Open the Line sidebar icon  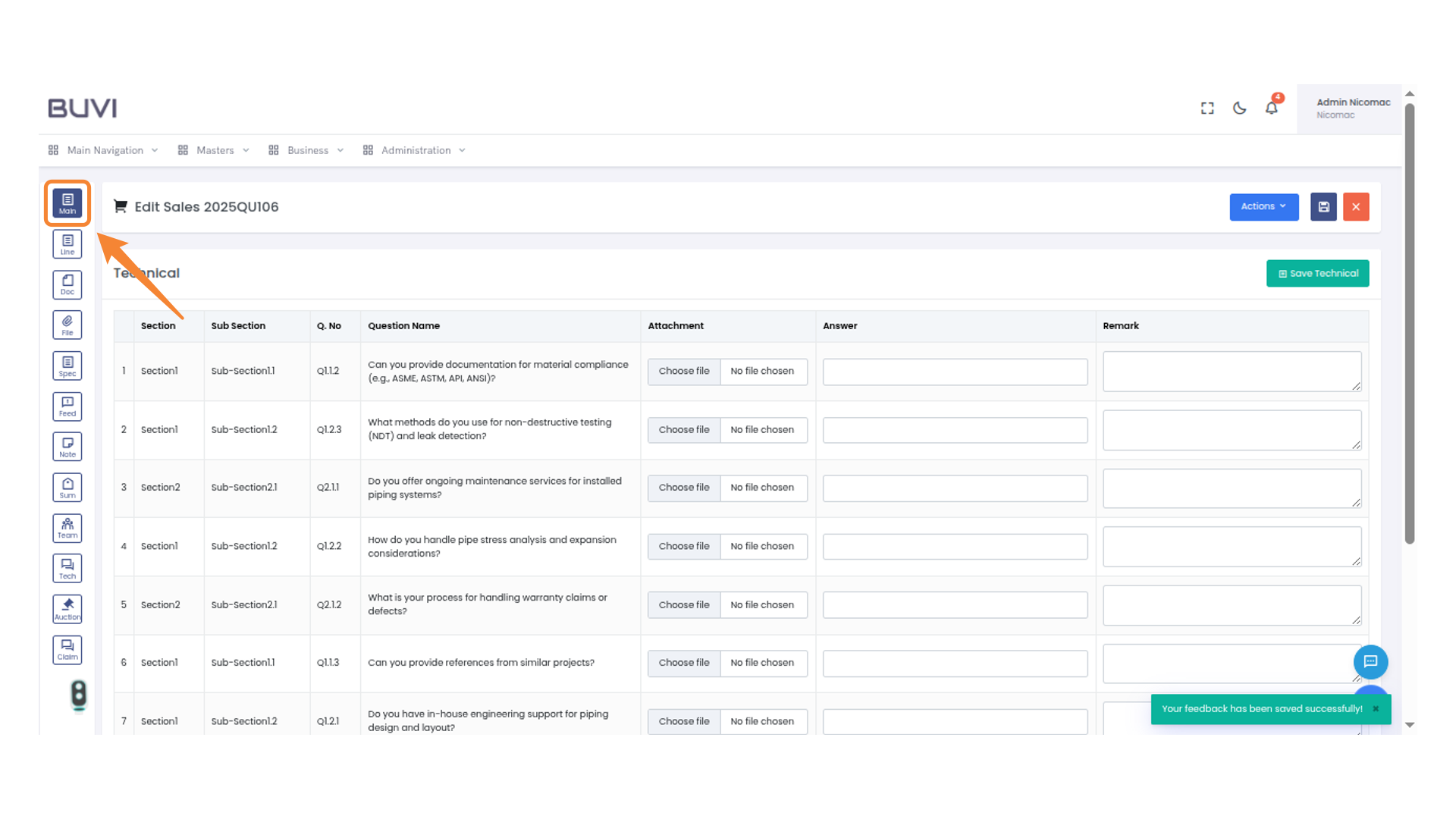point(67,244)
